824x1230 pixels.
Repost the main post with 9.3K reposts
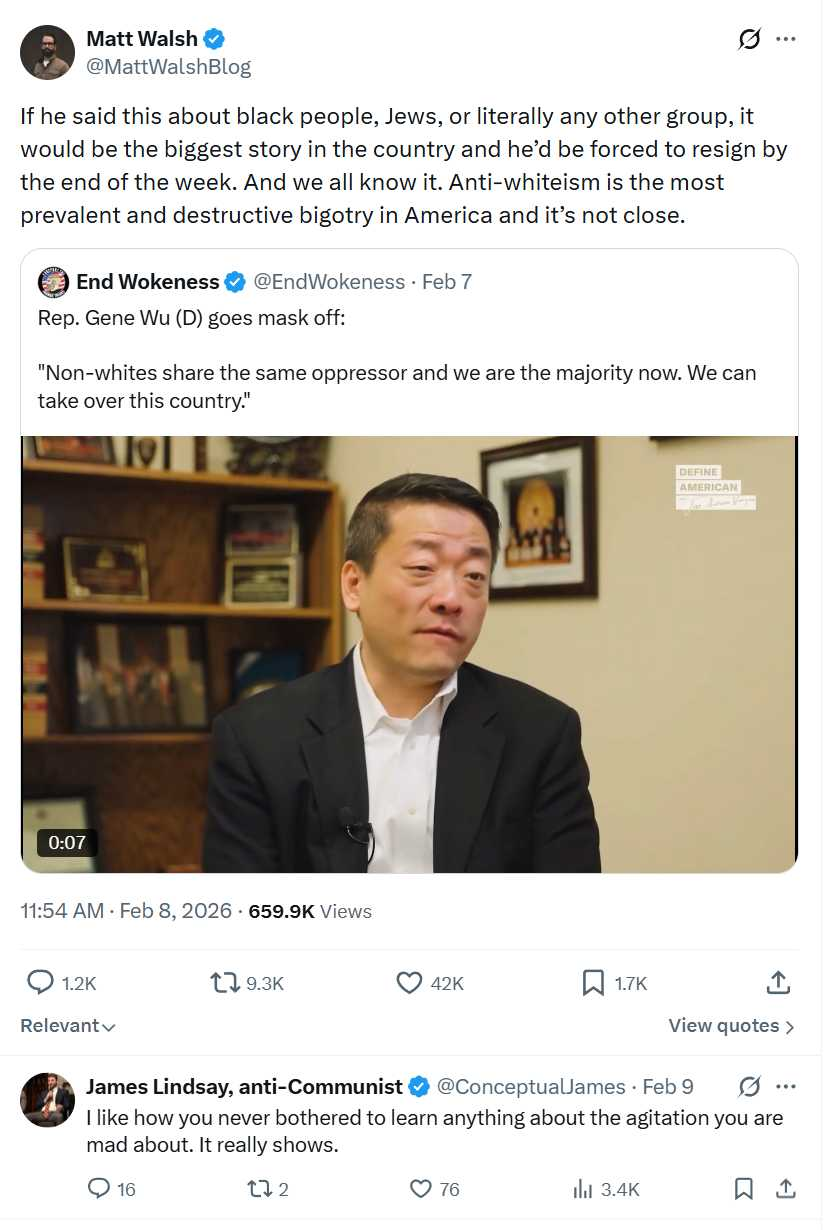(x=225, y=983)
